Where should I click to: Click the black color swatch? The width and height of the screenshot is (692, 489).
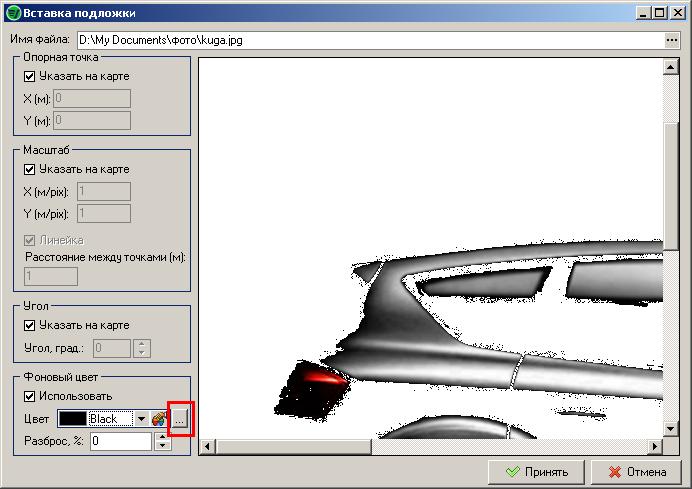73,419
